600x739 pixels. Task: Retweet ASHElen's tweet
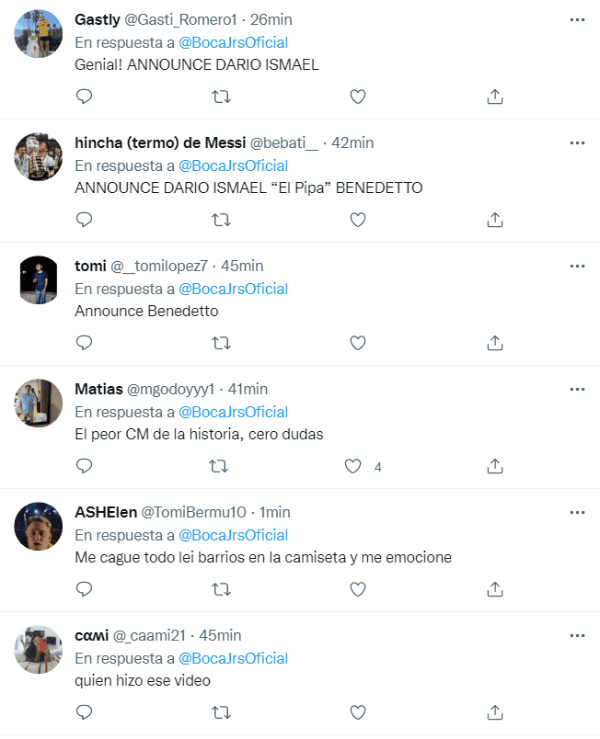221,589
